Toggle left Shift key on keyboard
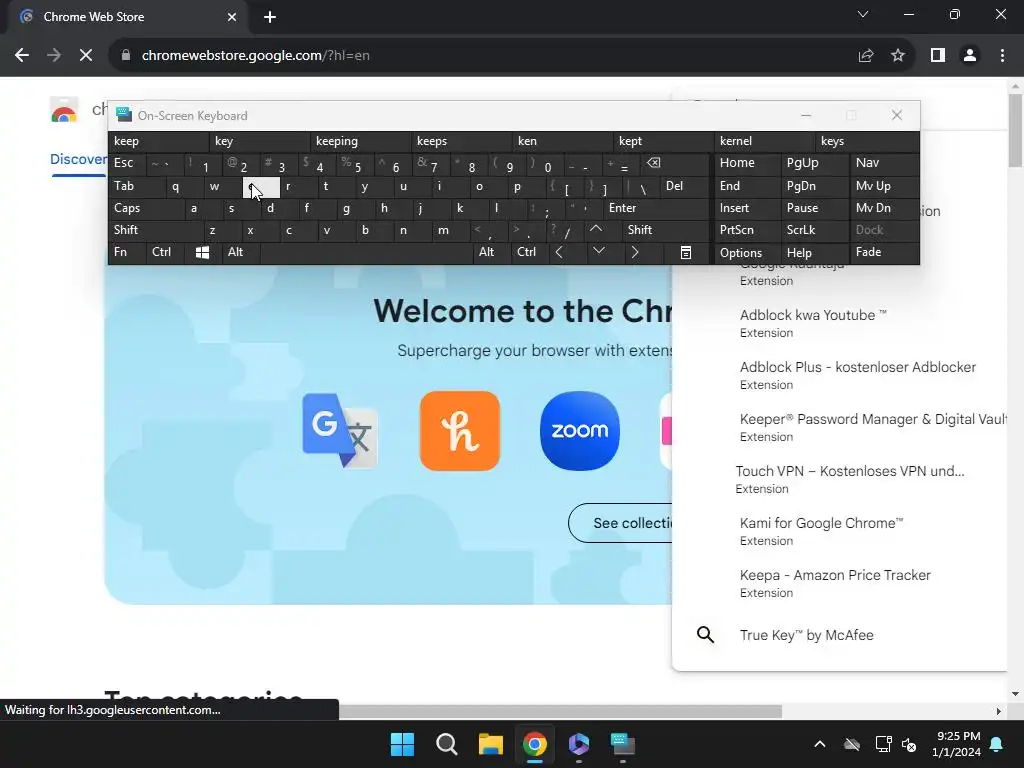1024x768 pixels. coord(155,230)
